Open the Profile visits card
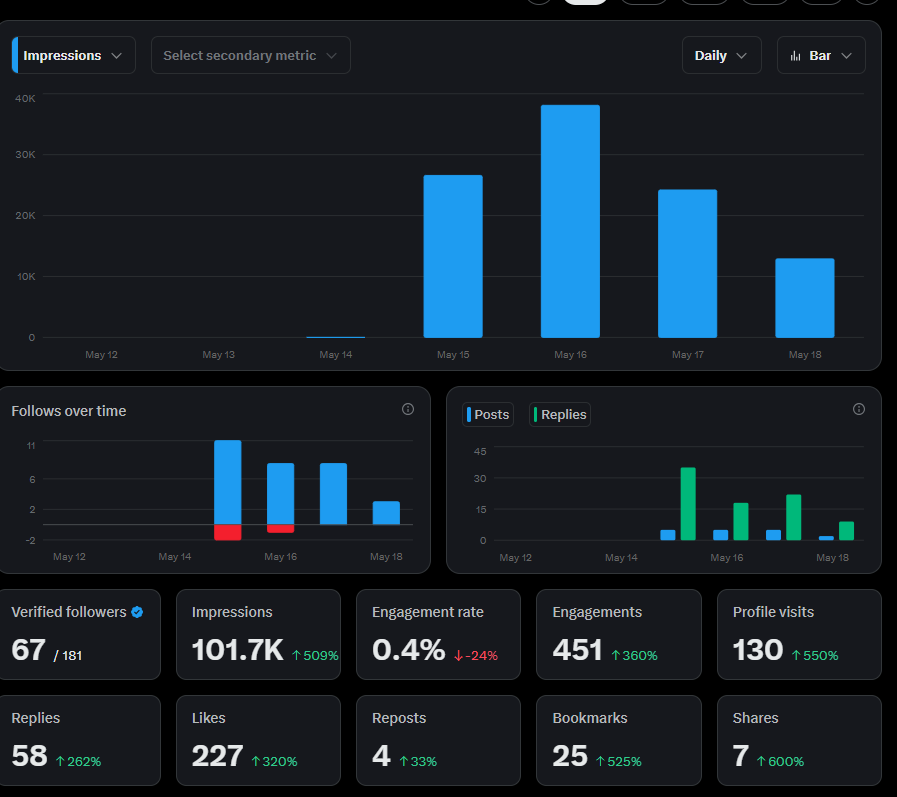 (799, 635)
